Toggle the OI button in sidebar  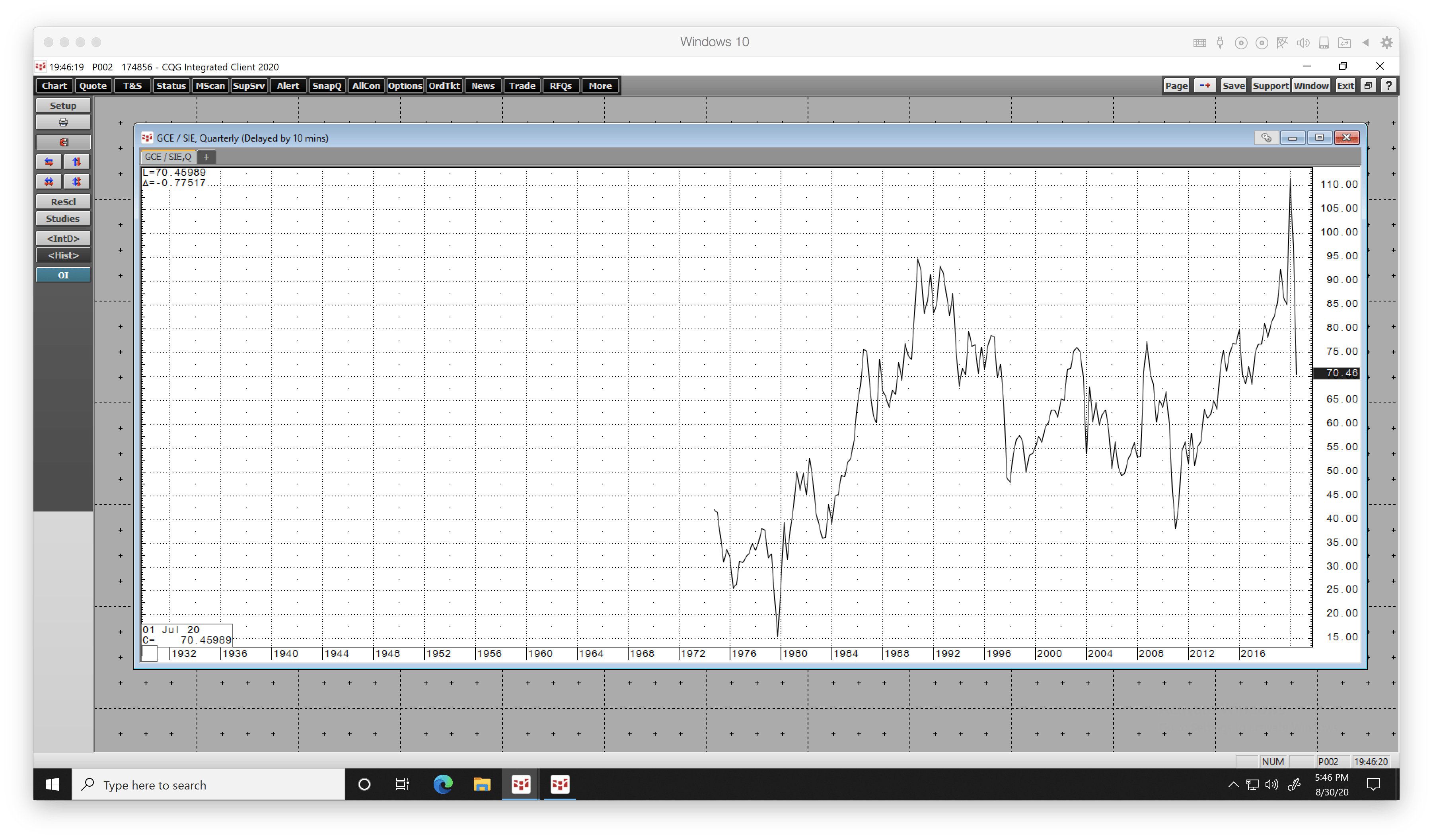coord(62,275)
